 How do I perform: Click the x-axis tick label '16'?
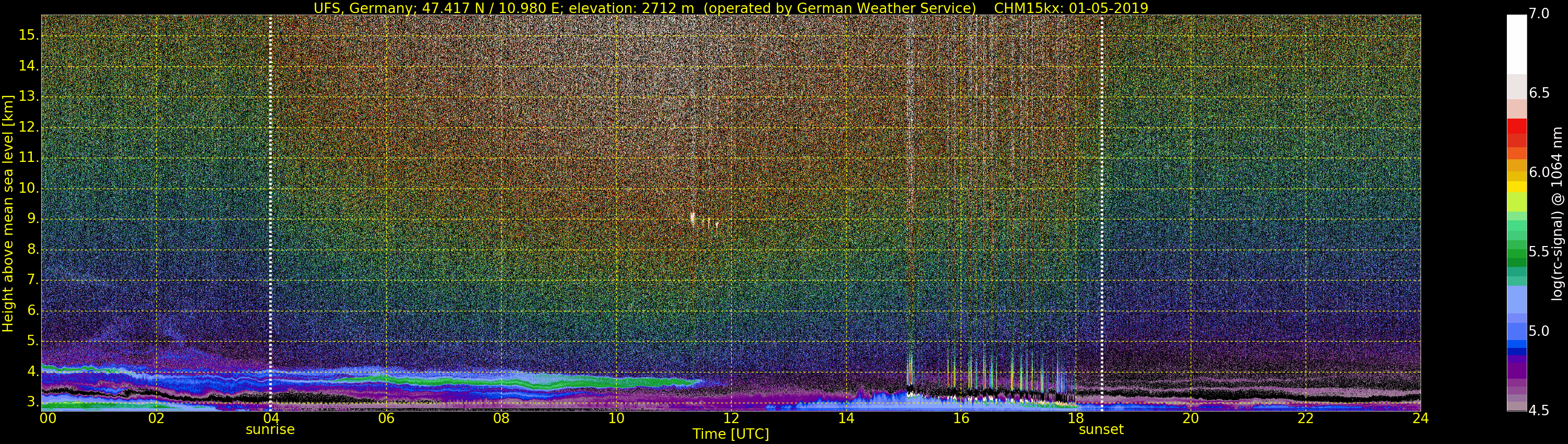click(x=961, y=418)
